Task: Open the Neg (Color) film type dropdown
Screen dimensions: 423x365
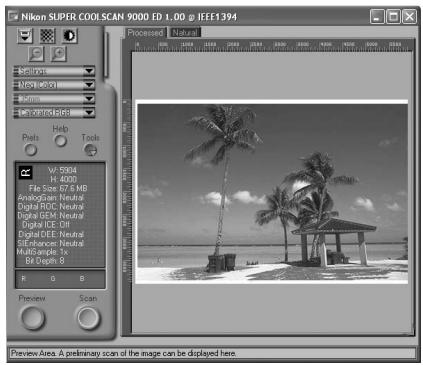Action: (x=54, y=85)
